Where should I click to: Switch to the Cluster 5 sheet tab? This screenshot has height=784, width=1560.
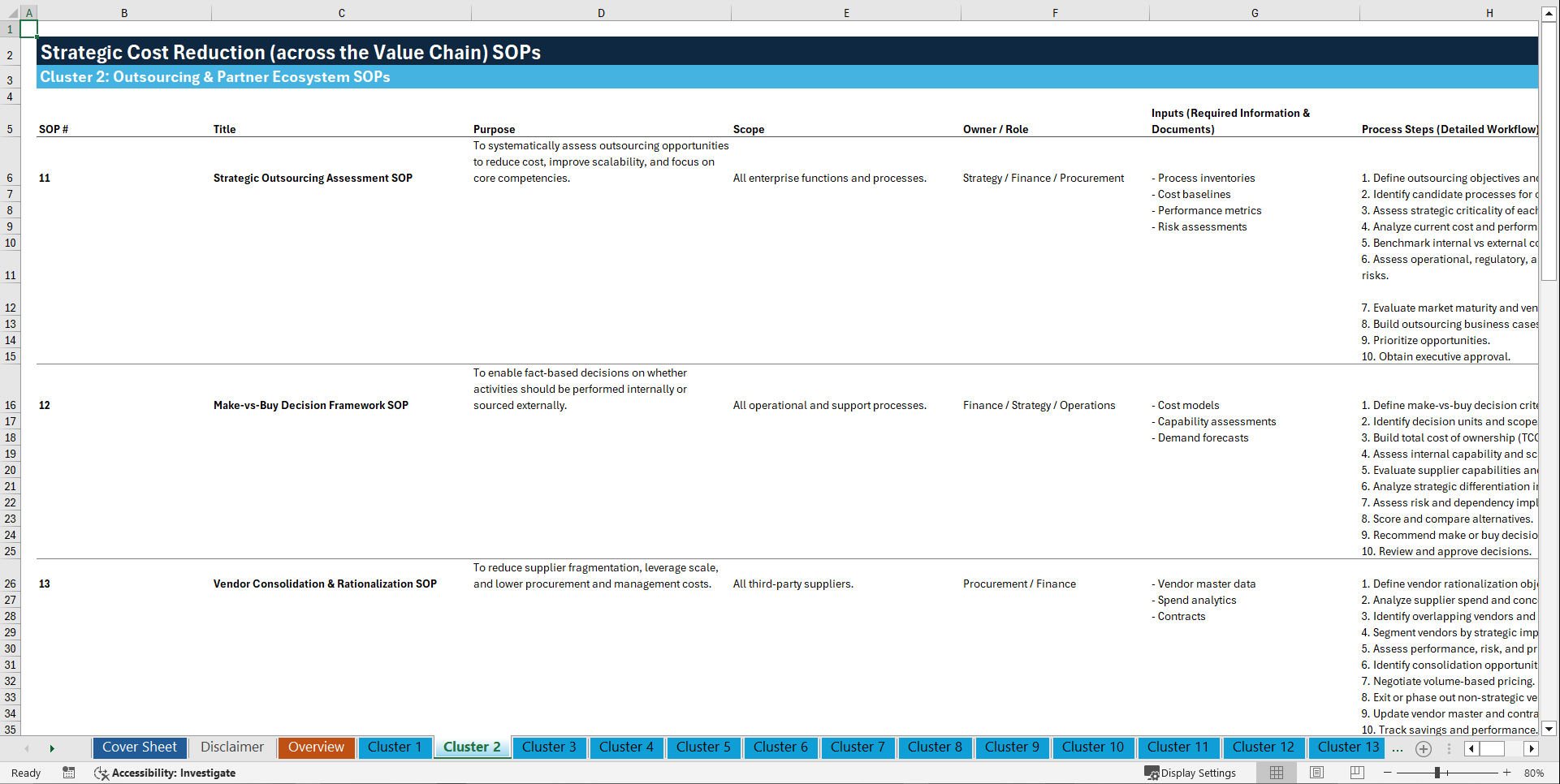click(703, 747)
